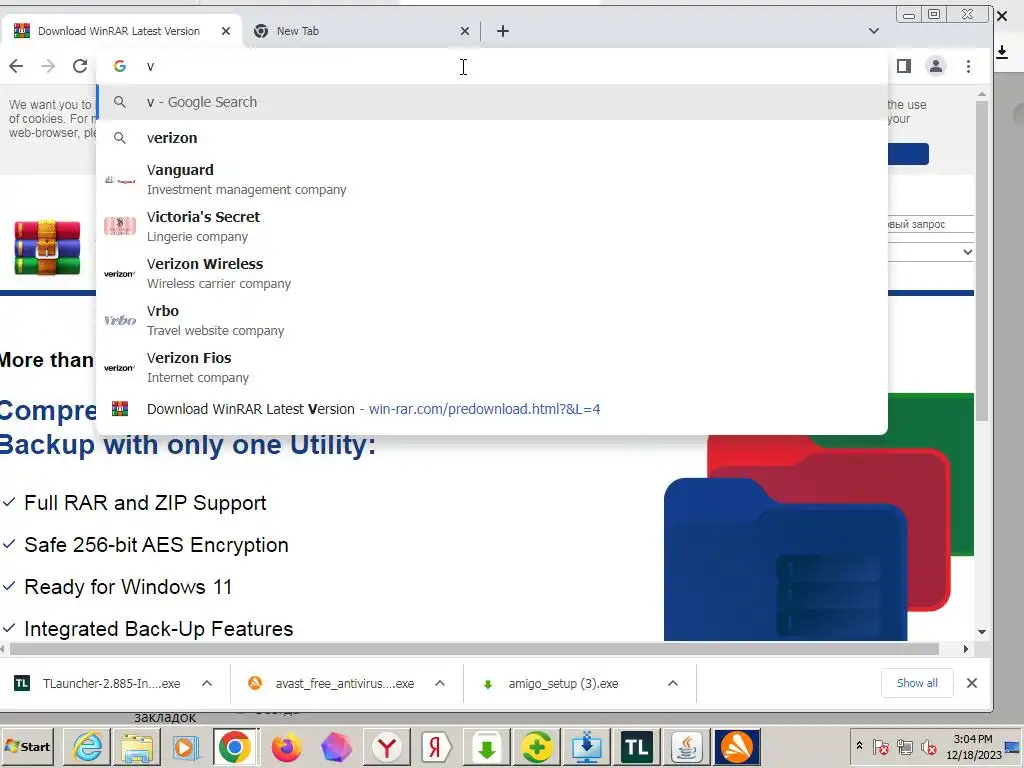Open TLauncher TL taskbar icon
1024x768 pixels.
pos(637,747)
